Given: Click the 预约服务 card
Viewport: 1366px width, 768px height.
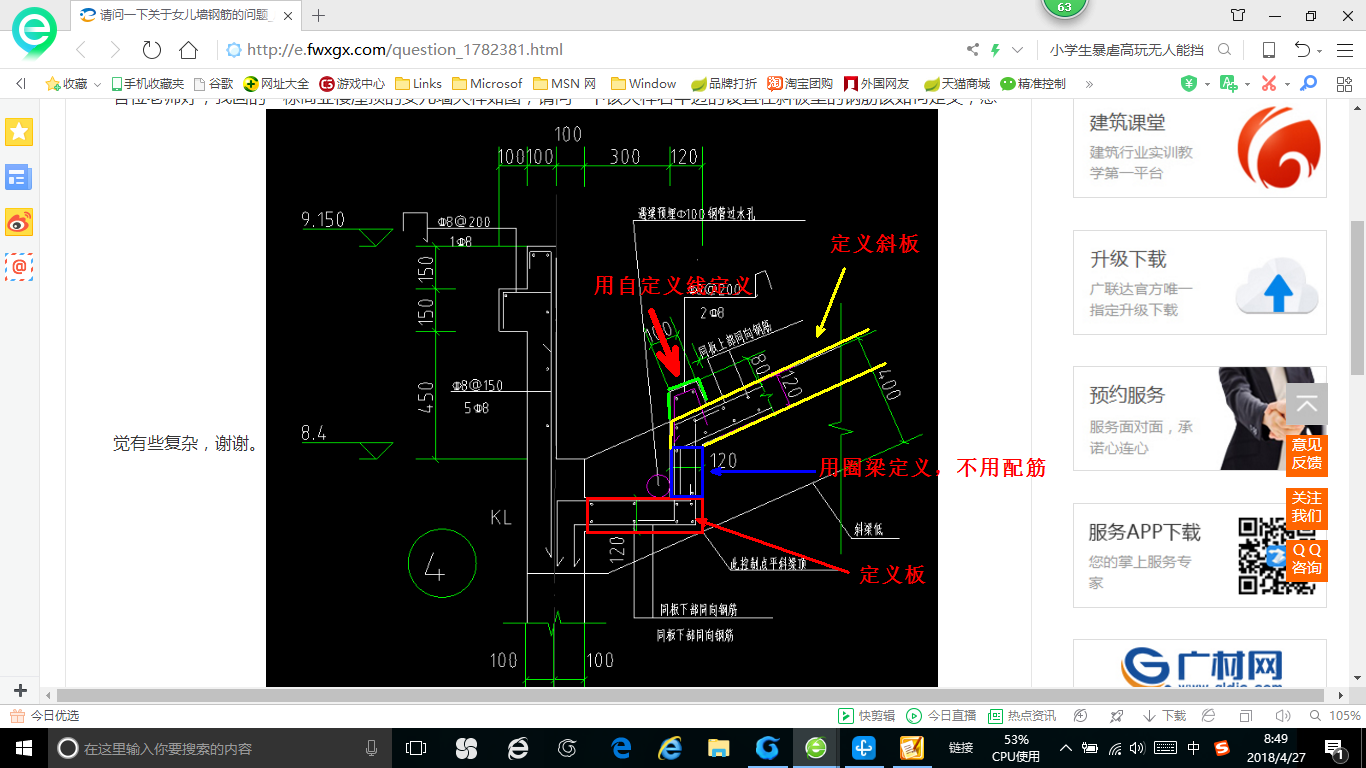Looking at the screenshot, I should [x=1200, y=418].
